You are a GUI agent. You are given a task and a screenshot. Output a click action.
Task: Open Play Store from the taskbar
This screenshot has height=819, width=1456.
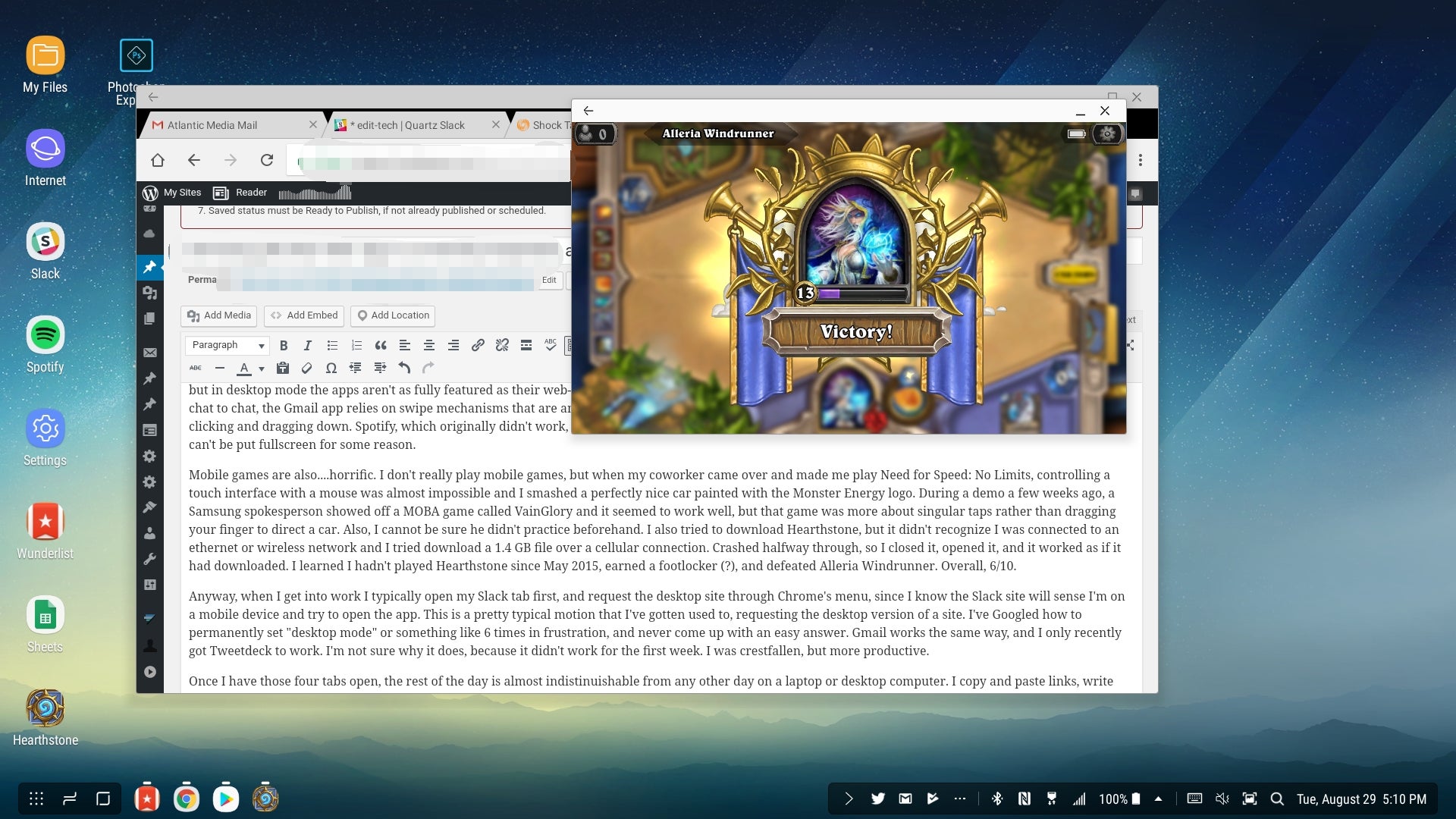pos(226,799)
